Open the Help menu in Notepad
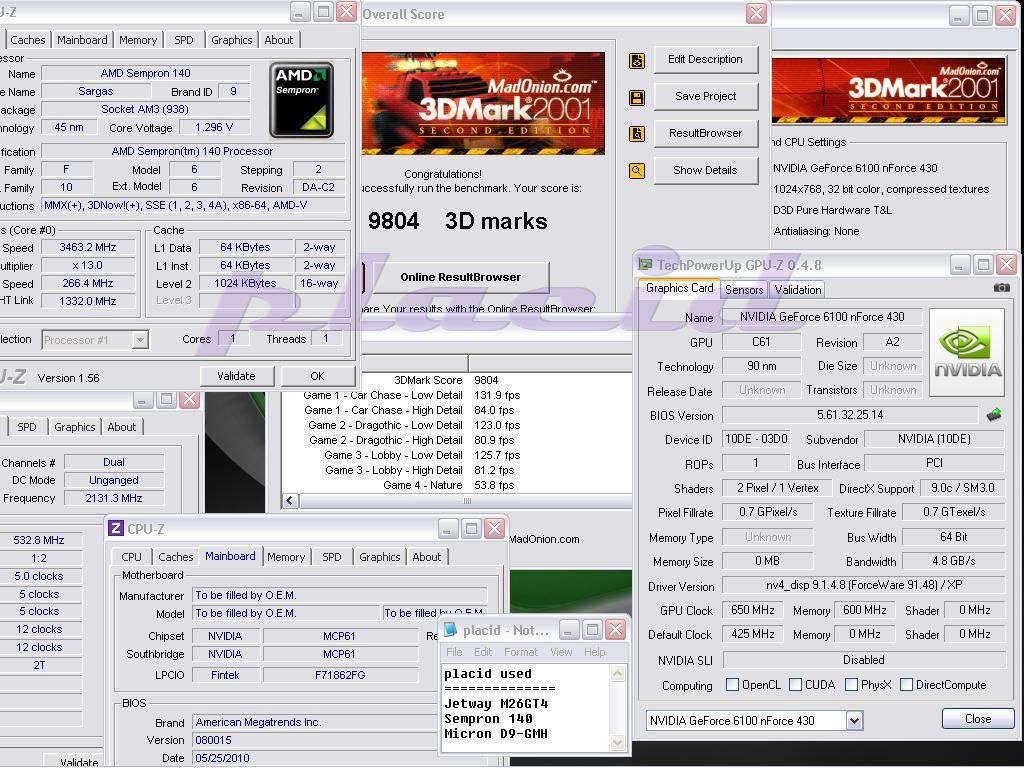Screen dimensions: 1024x768 tap(594, 652)
